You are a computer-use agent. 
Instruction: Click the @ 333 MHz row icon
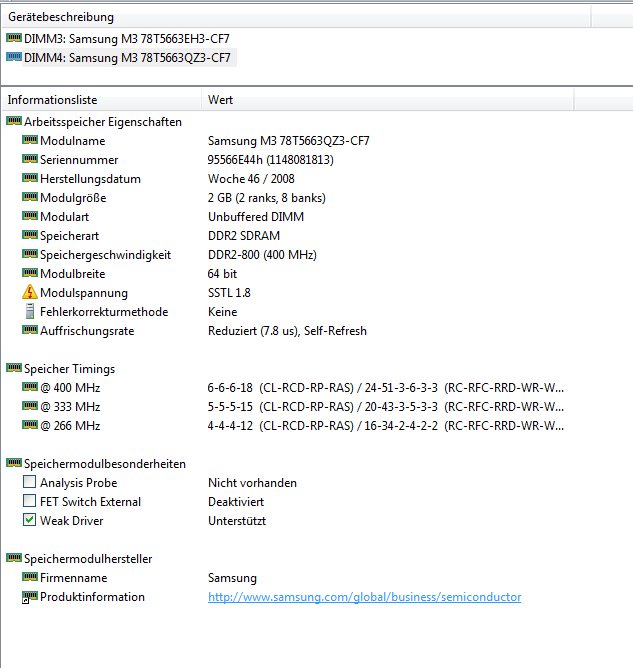point(30,406)
